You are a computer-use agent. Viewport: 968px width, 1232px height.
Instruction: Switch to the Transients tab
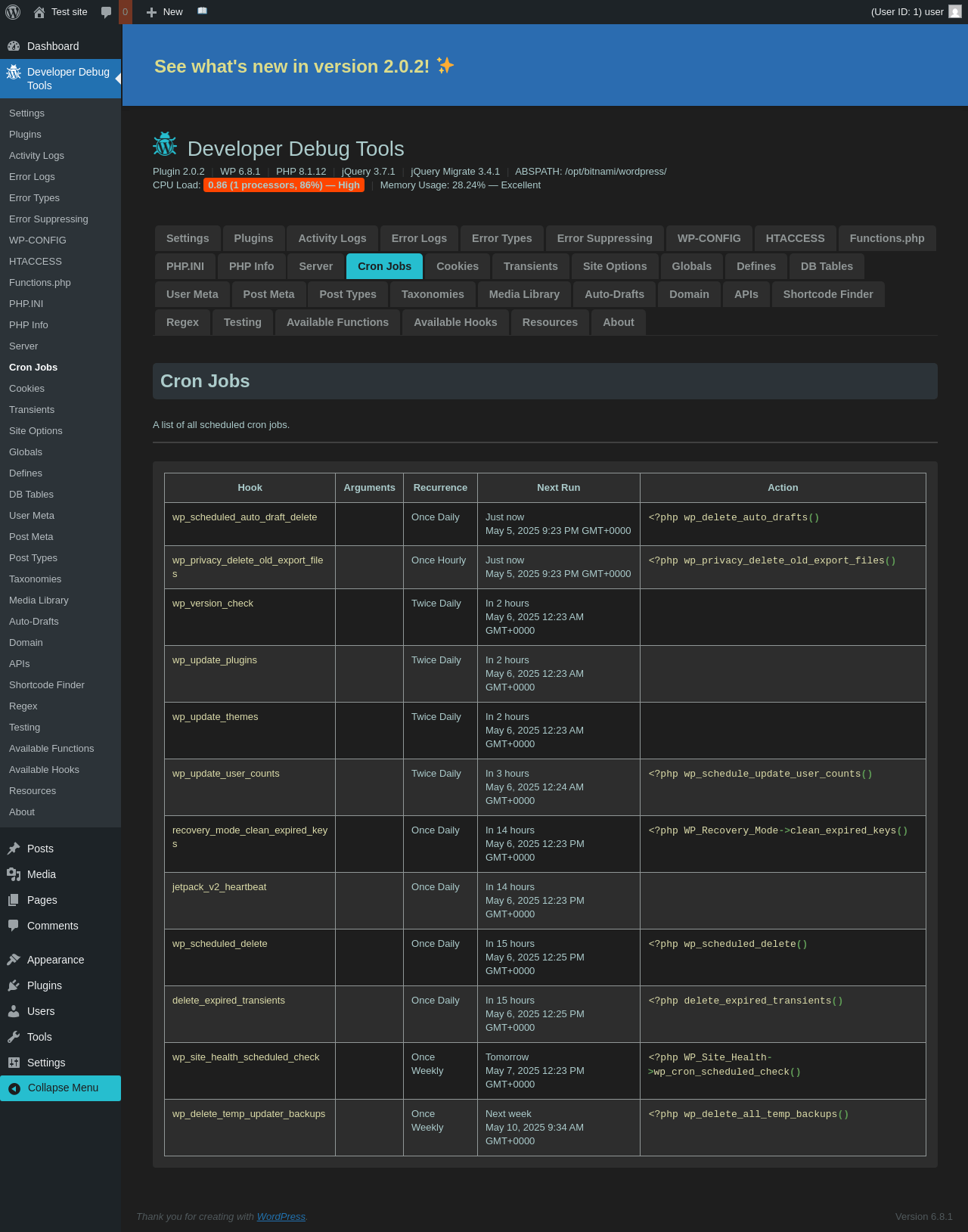(530, 266)
